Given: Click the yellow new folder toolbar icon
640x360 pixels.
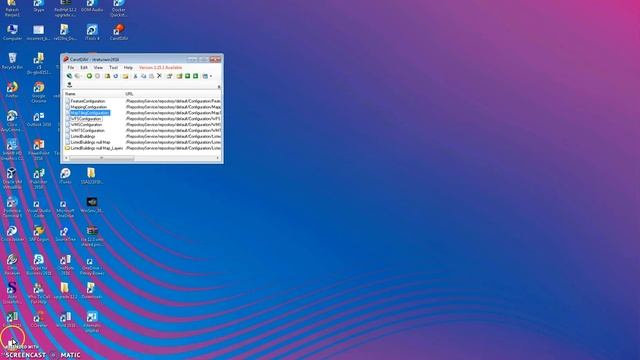Looking at the screenshot, I should coord(125,76).
